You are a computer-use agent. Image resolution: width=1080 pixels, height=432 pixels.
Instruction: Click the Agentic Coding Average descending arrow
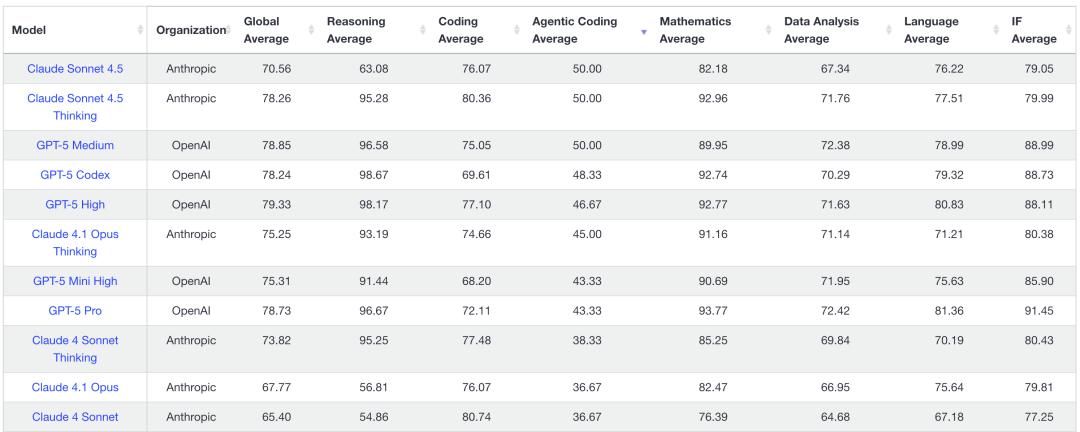click(643, 31)
